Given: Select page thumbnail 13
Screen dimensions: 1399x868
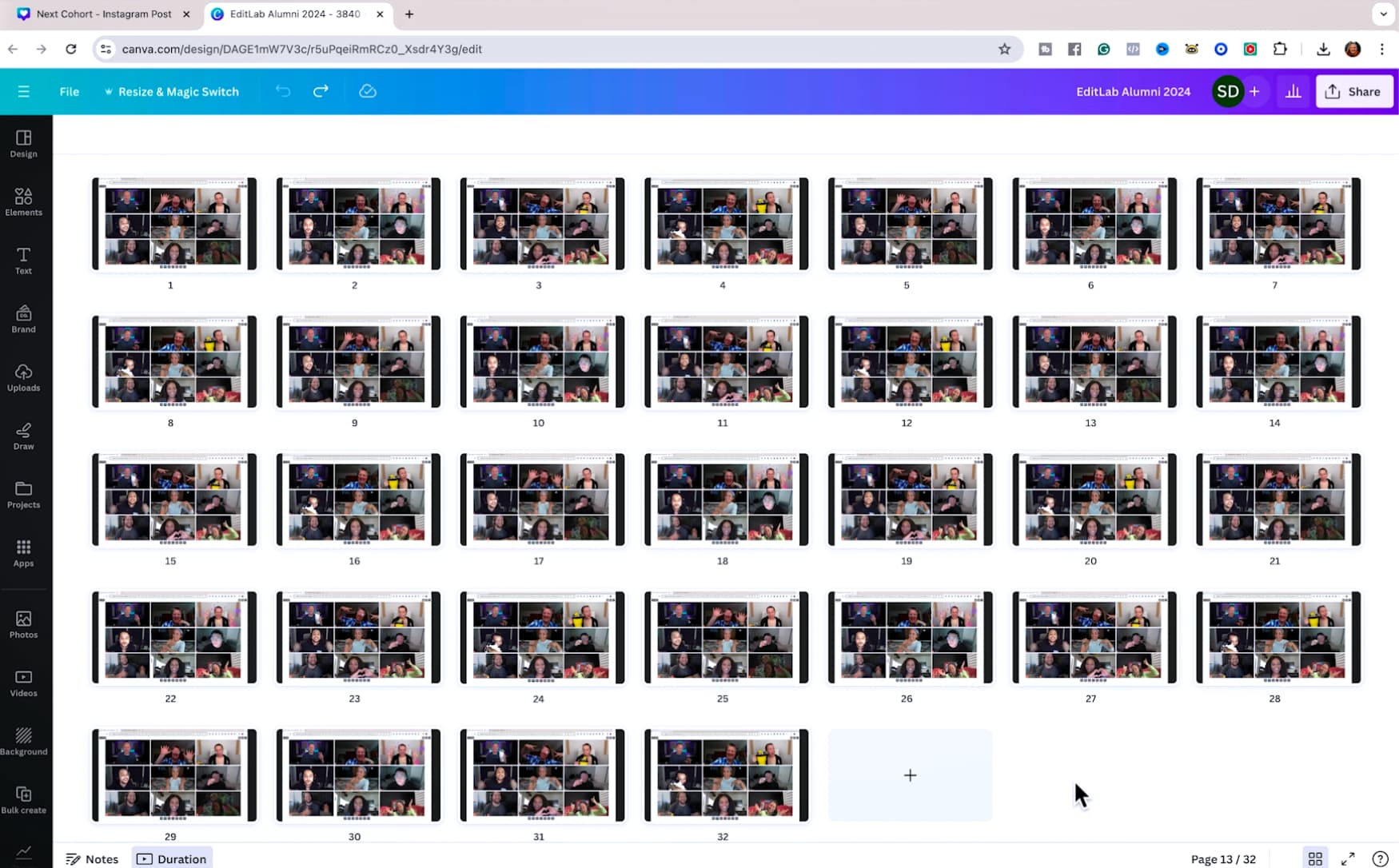Looking at the screenshot, I should point(1094,361).
